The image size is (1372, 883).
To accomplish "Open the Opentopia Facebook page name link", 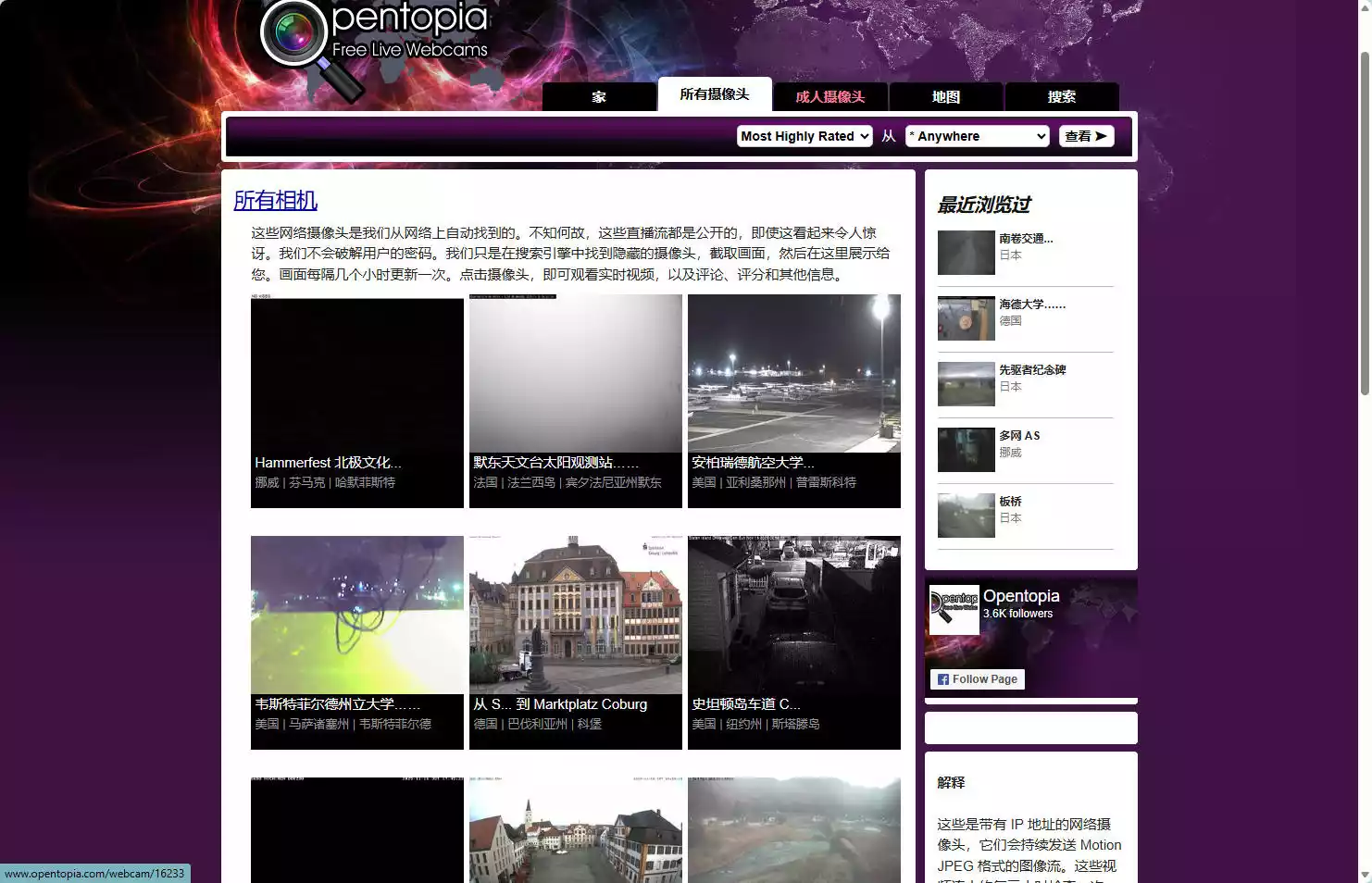I will click(x=1021, y=596).
